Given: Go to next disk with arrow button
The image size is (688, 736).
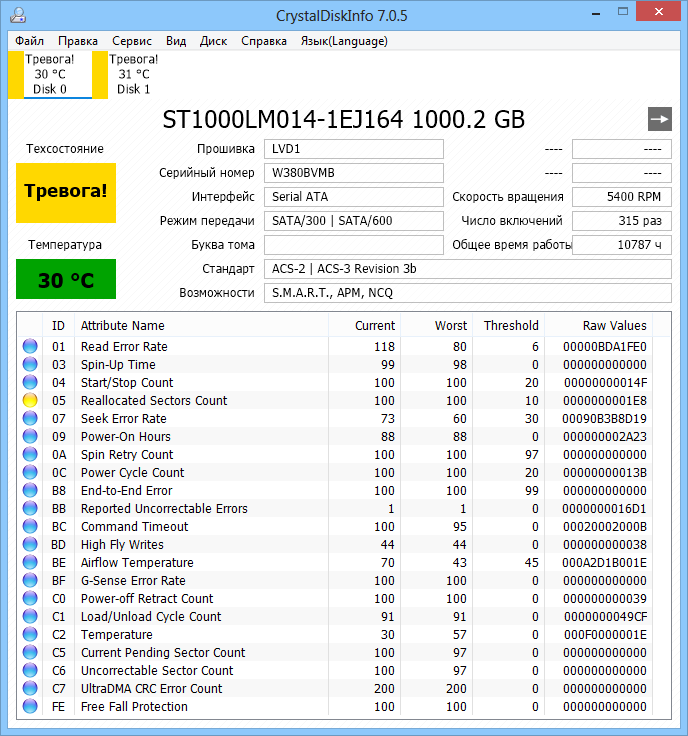Looking at the screenshot, I should tap(659, 119).
